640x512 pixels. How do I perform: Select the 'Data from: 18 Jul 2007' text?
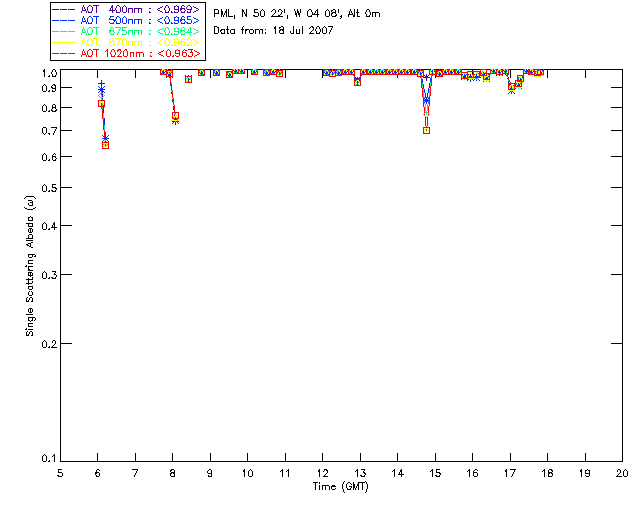coord(273,30)
